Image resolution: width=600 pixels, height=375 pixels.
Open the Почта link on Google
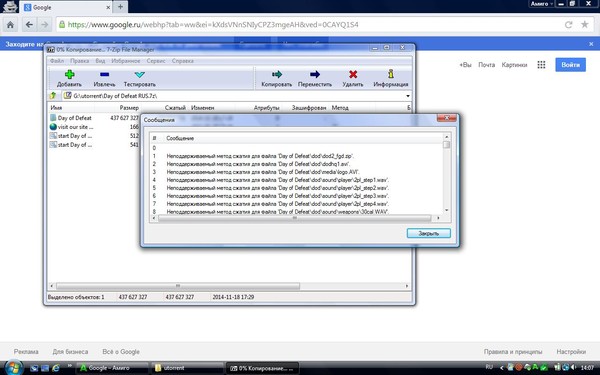(486, 65)
